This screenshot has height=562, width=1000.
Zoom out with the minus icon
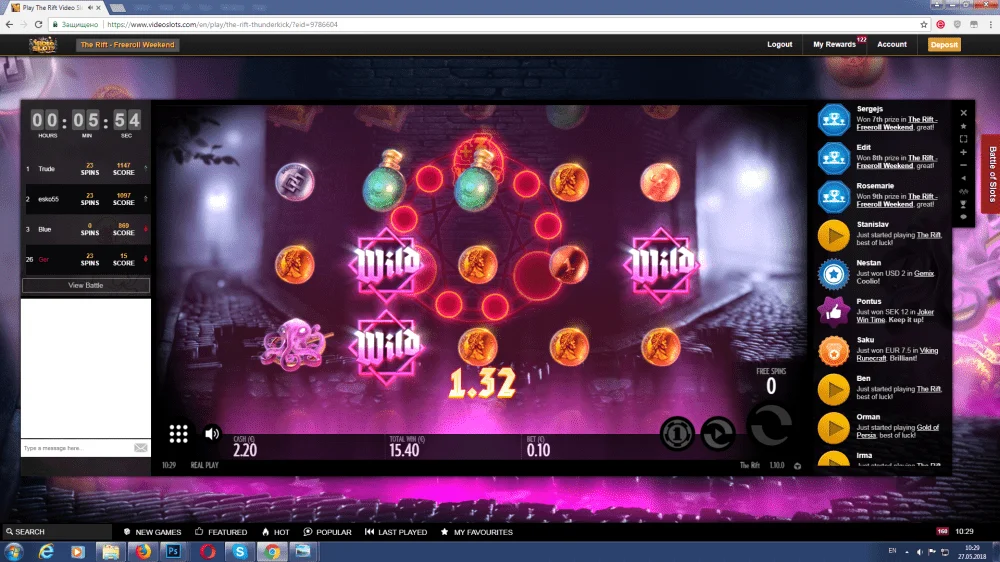click(x=964, y=165)
